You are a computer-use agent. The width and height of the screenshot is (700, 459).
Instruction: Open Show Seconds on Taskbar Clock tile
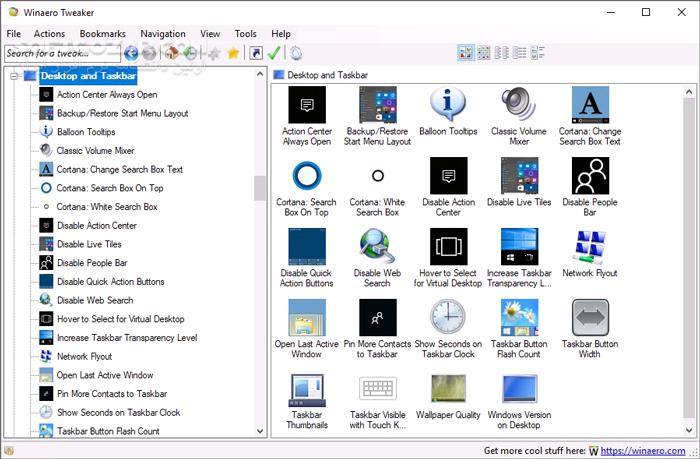(x=448, y=329)
